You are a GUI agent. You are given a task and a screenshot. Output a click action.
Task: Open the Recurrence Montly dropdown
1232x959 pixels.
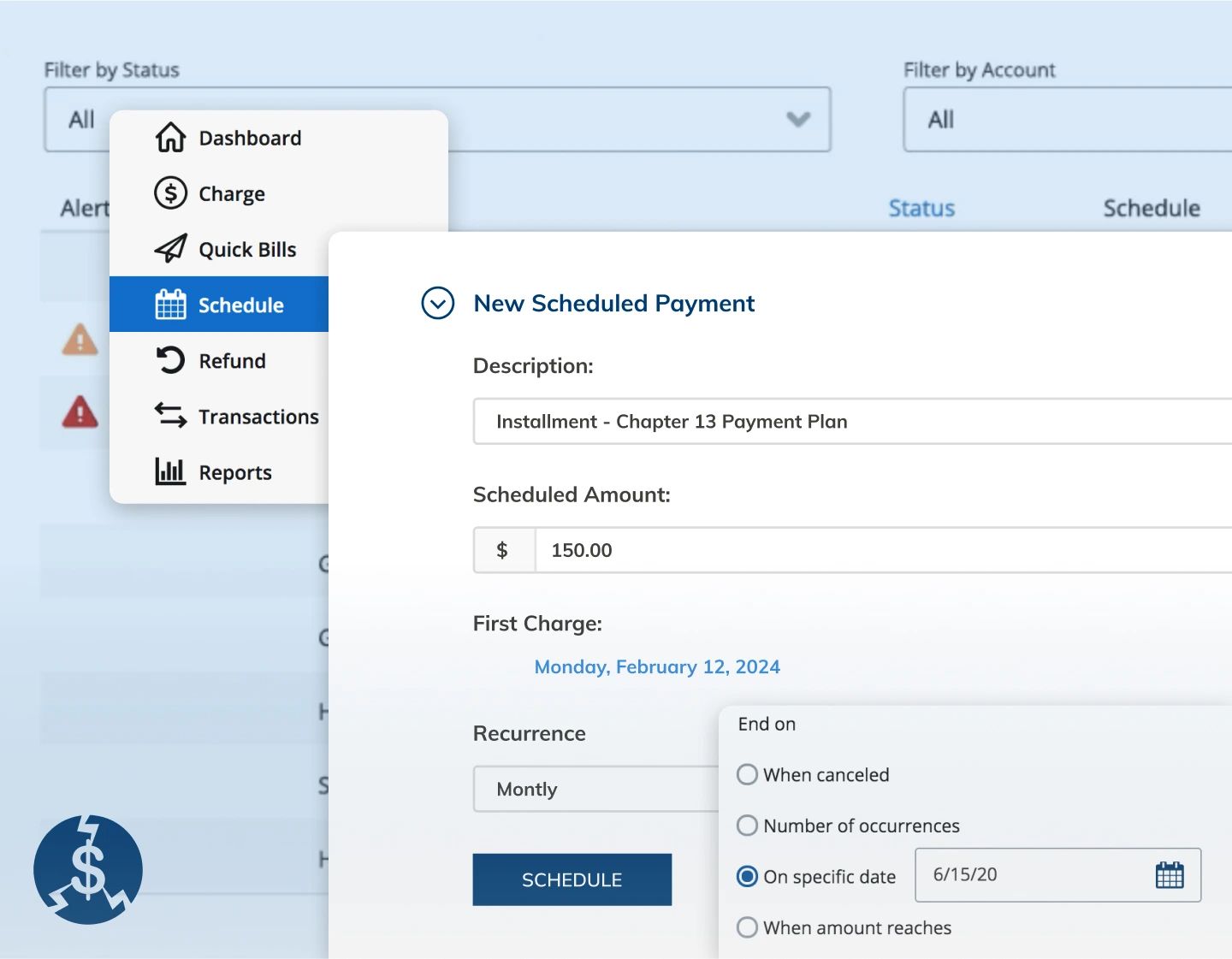[596, 789]
